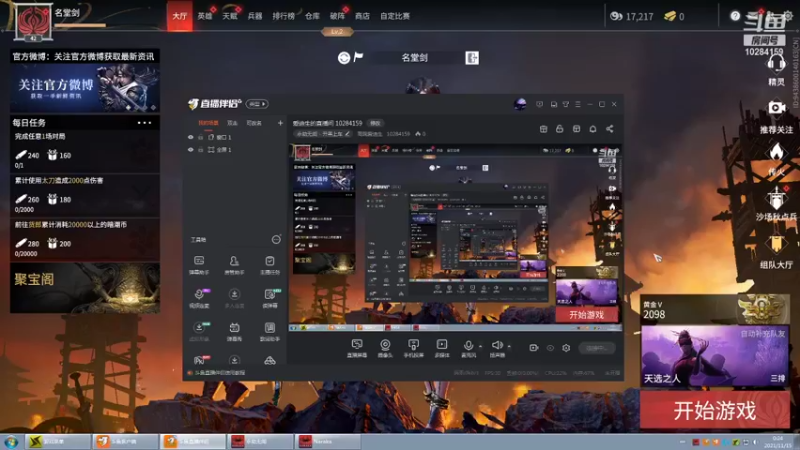This screenshot has height=450, width=800.
Task: Hide the 全屏 1 source via eye icon
Action: pos(191,150)
